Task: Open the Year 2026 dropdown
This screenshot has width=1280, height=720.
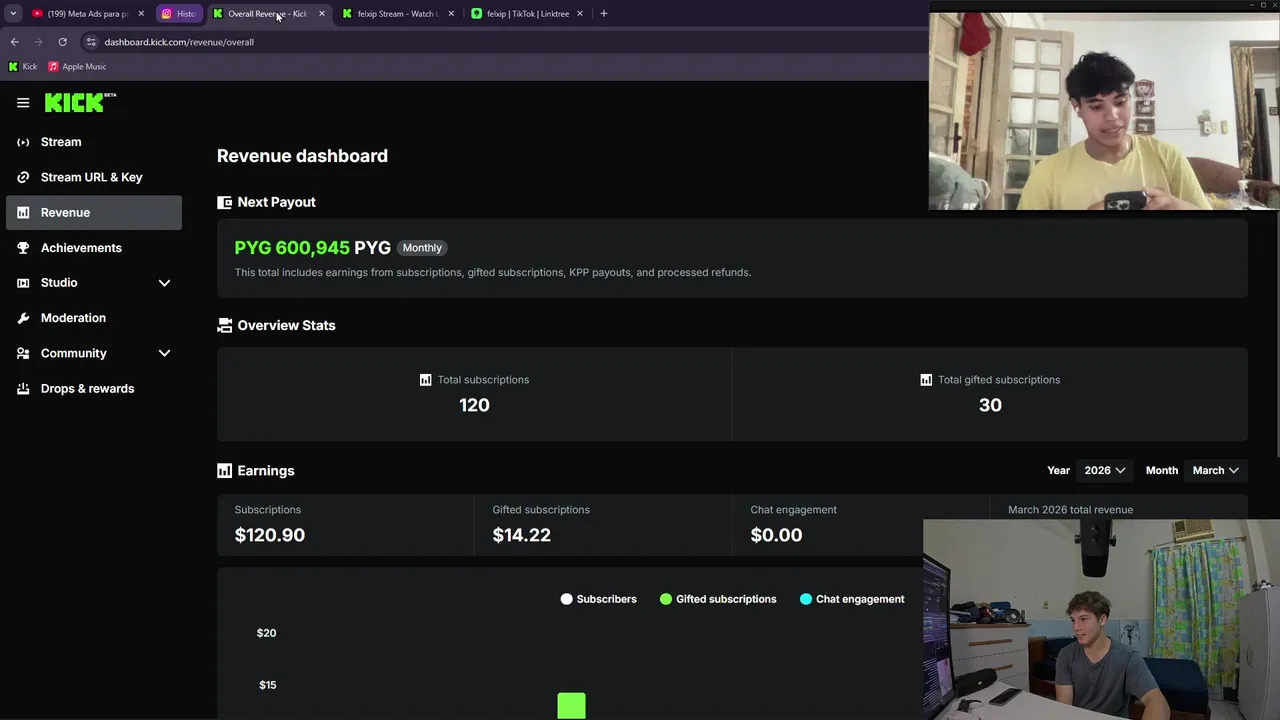Action: tap(1105, 470)
